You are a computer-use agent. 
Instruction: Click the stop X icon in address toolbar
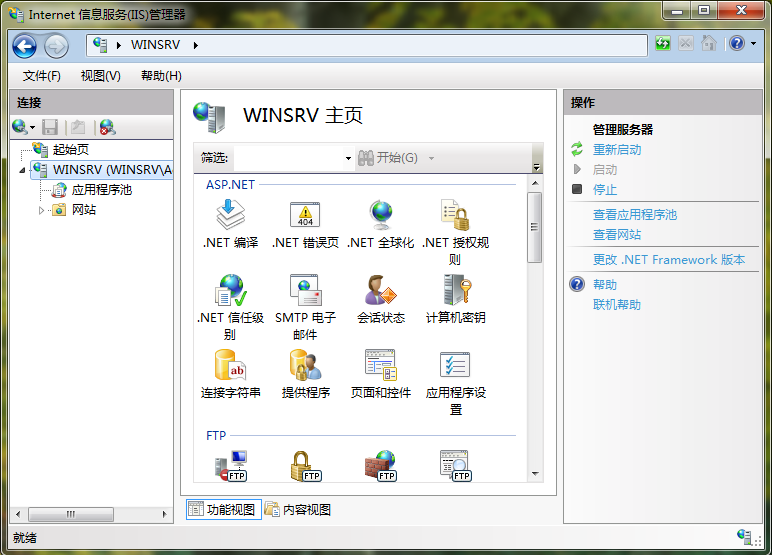pos(685,44)
